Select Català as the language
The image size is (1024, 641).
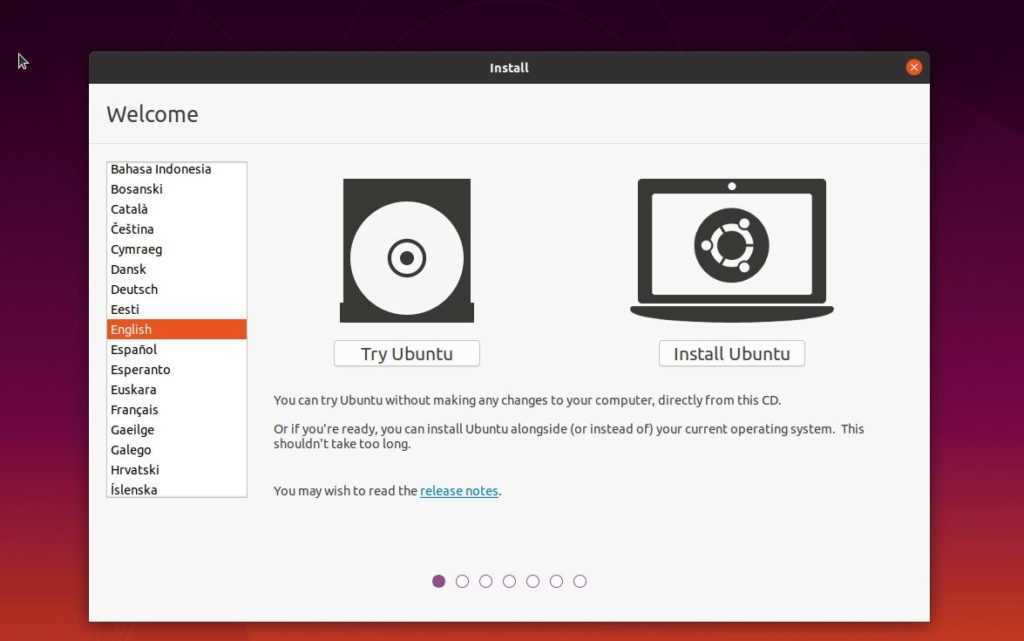point(129,209)
